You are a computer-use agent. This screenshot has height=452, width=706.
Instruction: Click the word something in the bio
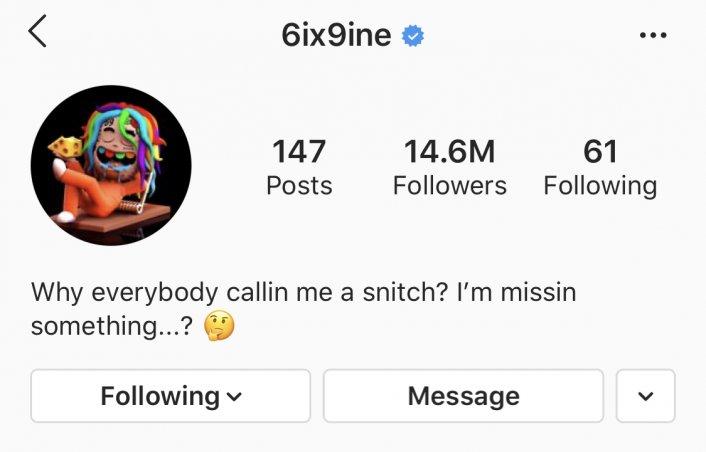coord(94,325)
